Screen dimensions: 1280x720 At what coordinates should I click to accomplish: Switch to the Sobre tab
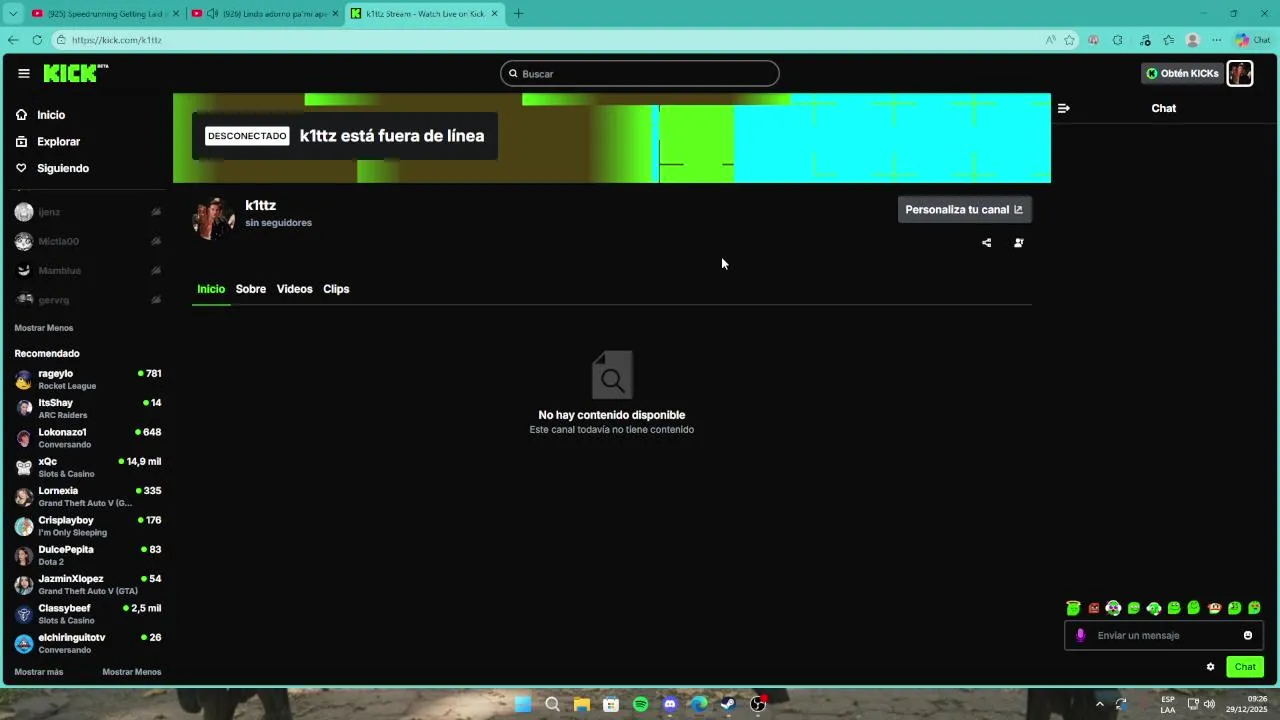click(x=251, y=289)
